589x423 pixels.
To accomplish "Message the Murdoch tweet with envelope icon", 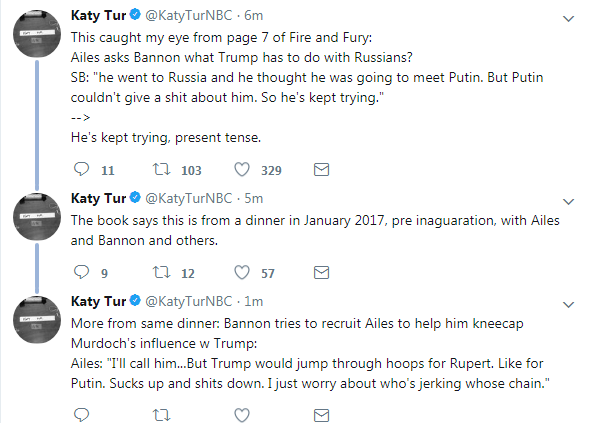I will pos(322,415).
